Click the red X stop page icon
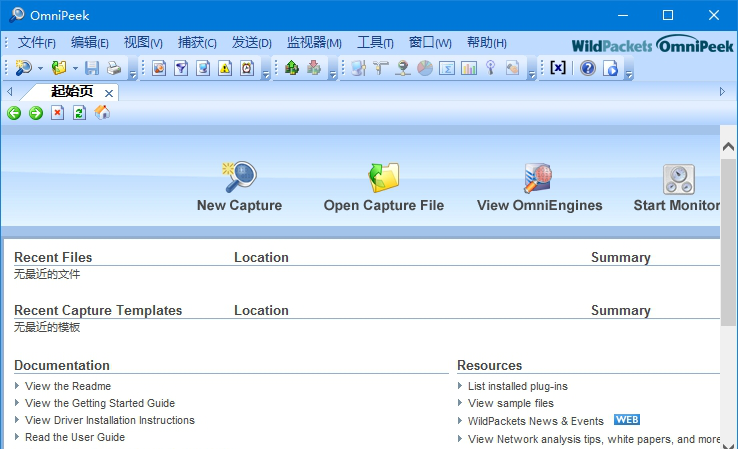 [57, 113]
